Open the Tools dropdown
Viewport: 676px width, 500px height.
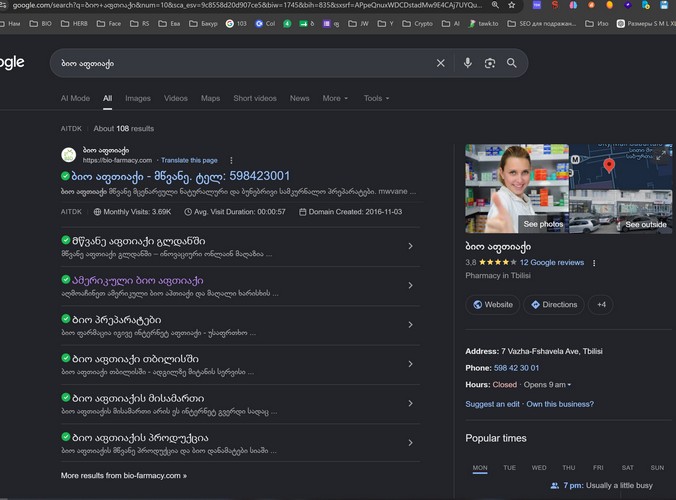[376, 98]
